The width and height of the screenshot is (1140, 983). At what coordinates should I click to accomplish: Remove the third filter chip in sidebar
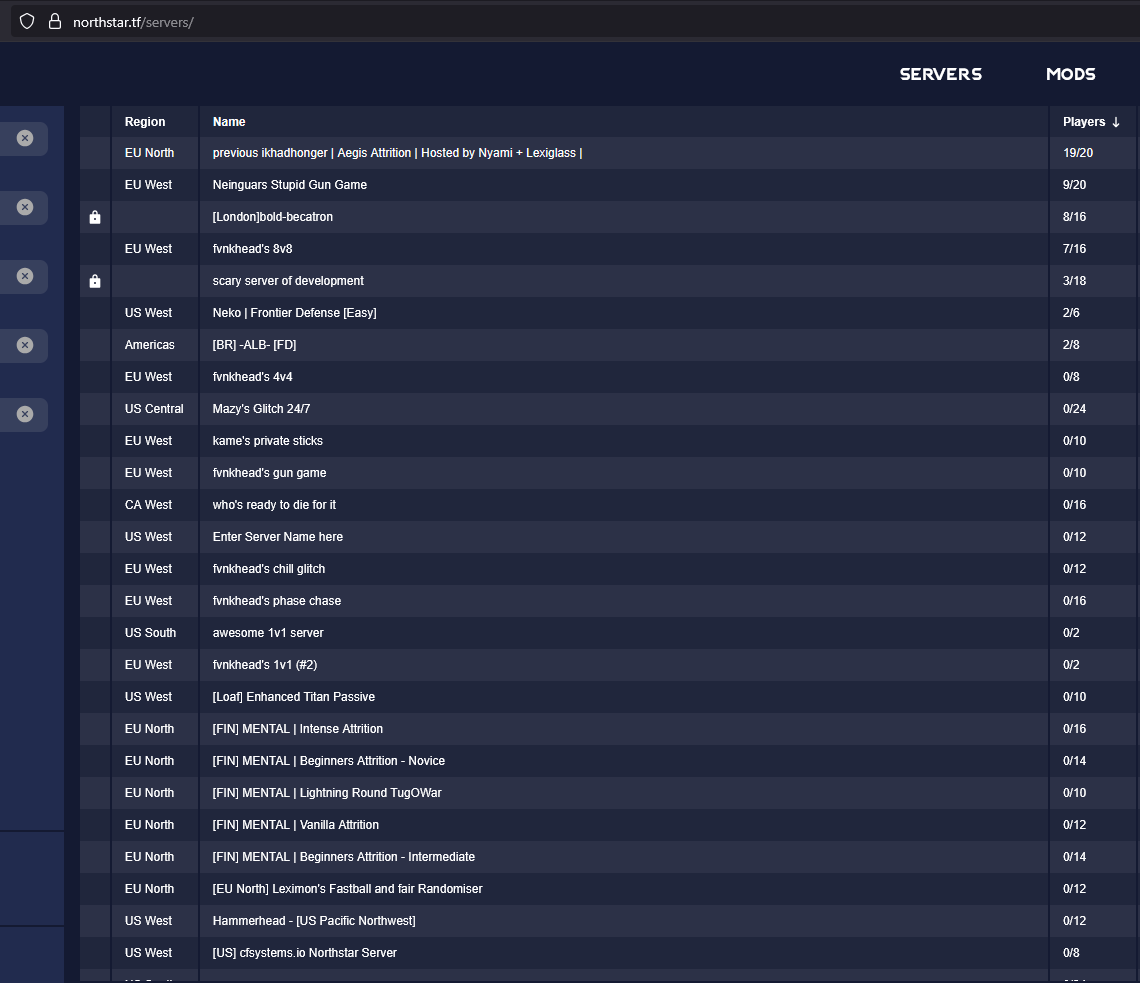(25, 276)
